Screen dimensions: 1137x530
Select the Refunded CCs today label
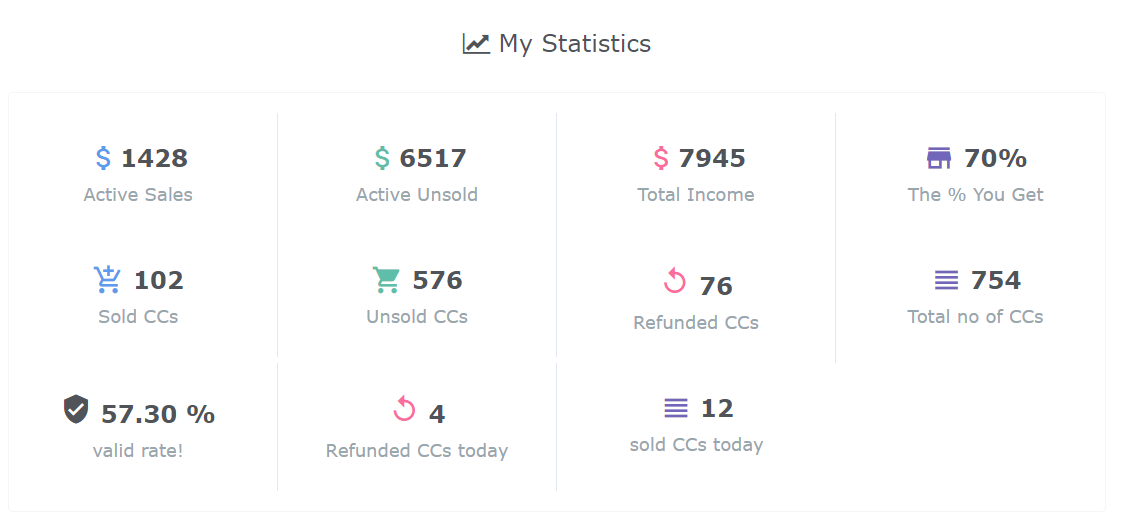(417, 451)
